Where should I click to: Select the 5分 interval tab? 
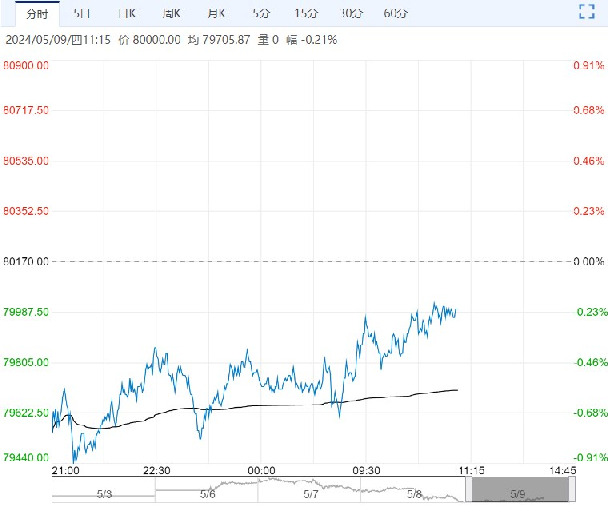tap(260, 13)
